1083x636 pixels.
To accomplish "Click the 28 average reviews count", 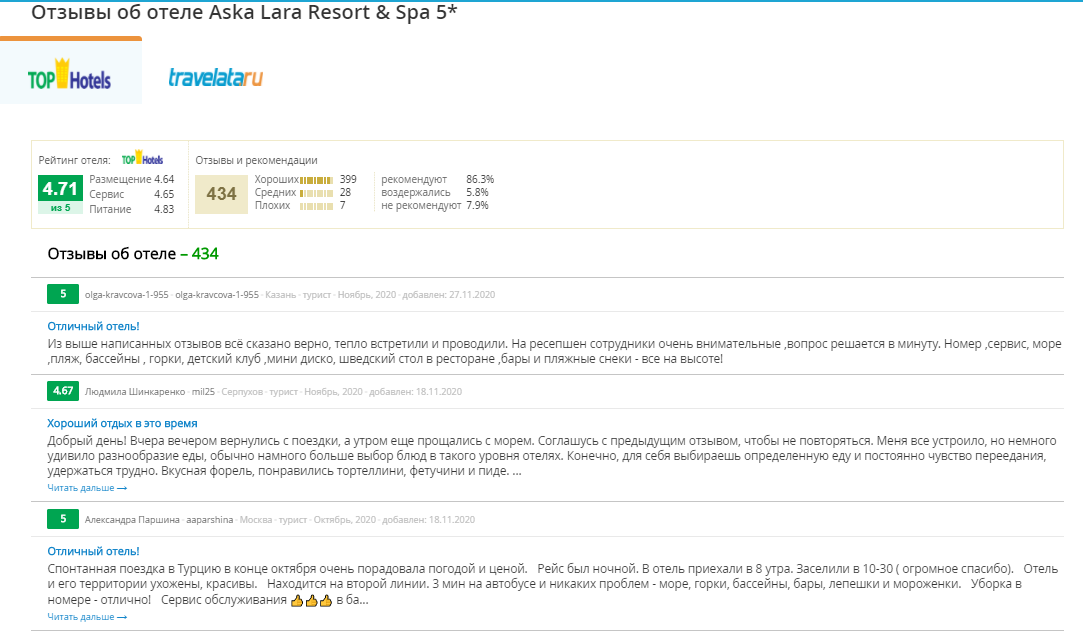I will click(345, 193).
